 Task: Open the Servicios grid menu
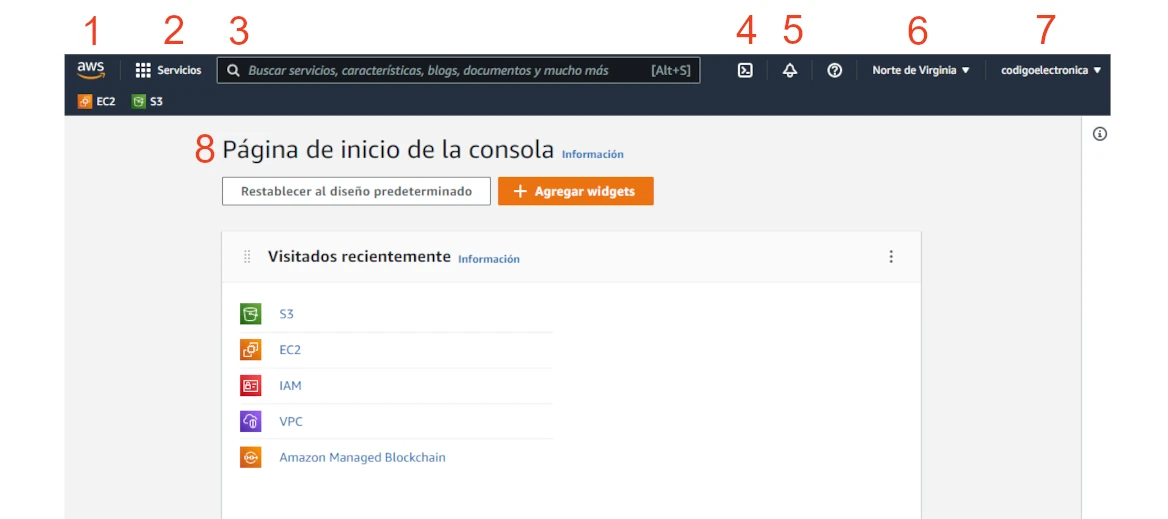coord(168,71)
